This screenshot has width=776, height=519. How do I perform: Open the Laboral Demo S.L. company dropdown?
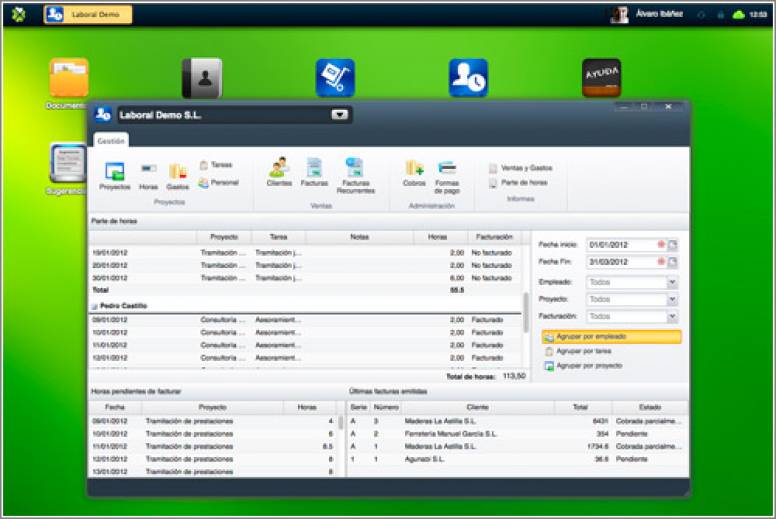pyautogui.click(x=340, y=115)
